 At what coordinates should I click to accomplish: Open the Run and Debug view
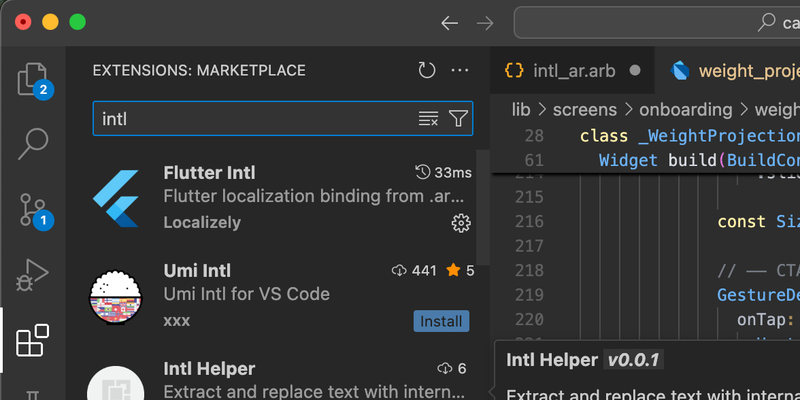pyautogui.click(x=33, y=274)
